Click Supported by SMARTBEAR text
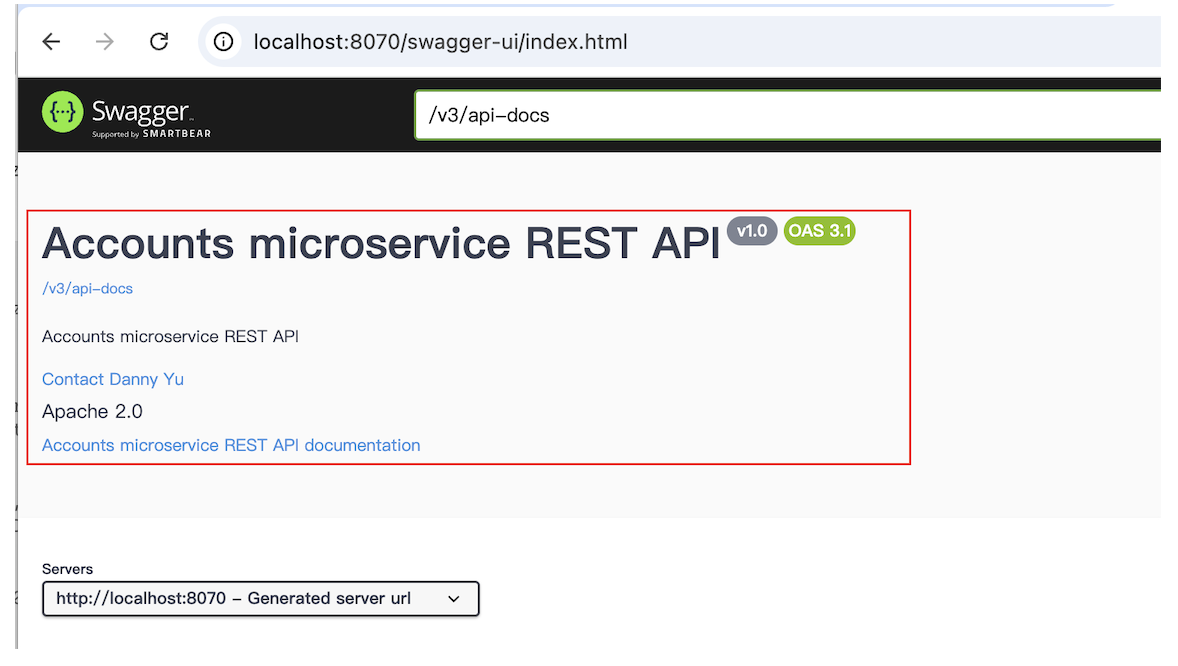Image resolution: width=1178 pixels, height=666 pixels. (x=152, y=134)
